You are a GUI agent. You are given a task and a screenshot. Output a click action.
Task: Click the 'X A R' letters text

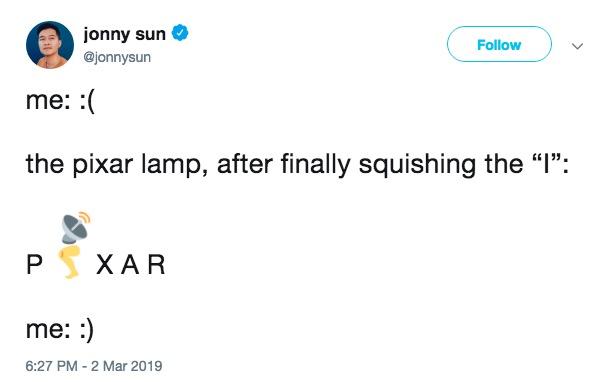[x=130, y=264]
